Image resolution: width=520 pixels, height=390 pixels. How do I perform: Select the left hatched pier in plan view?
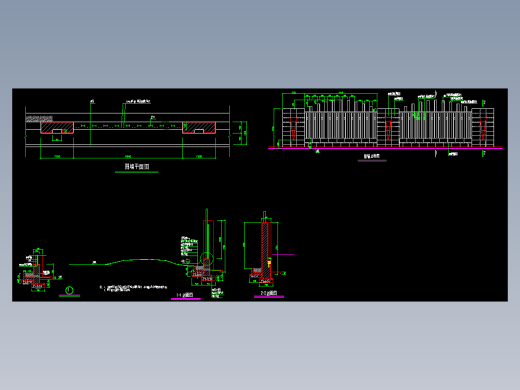[57, 128]
